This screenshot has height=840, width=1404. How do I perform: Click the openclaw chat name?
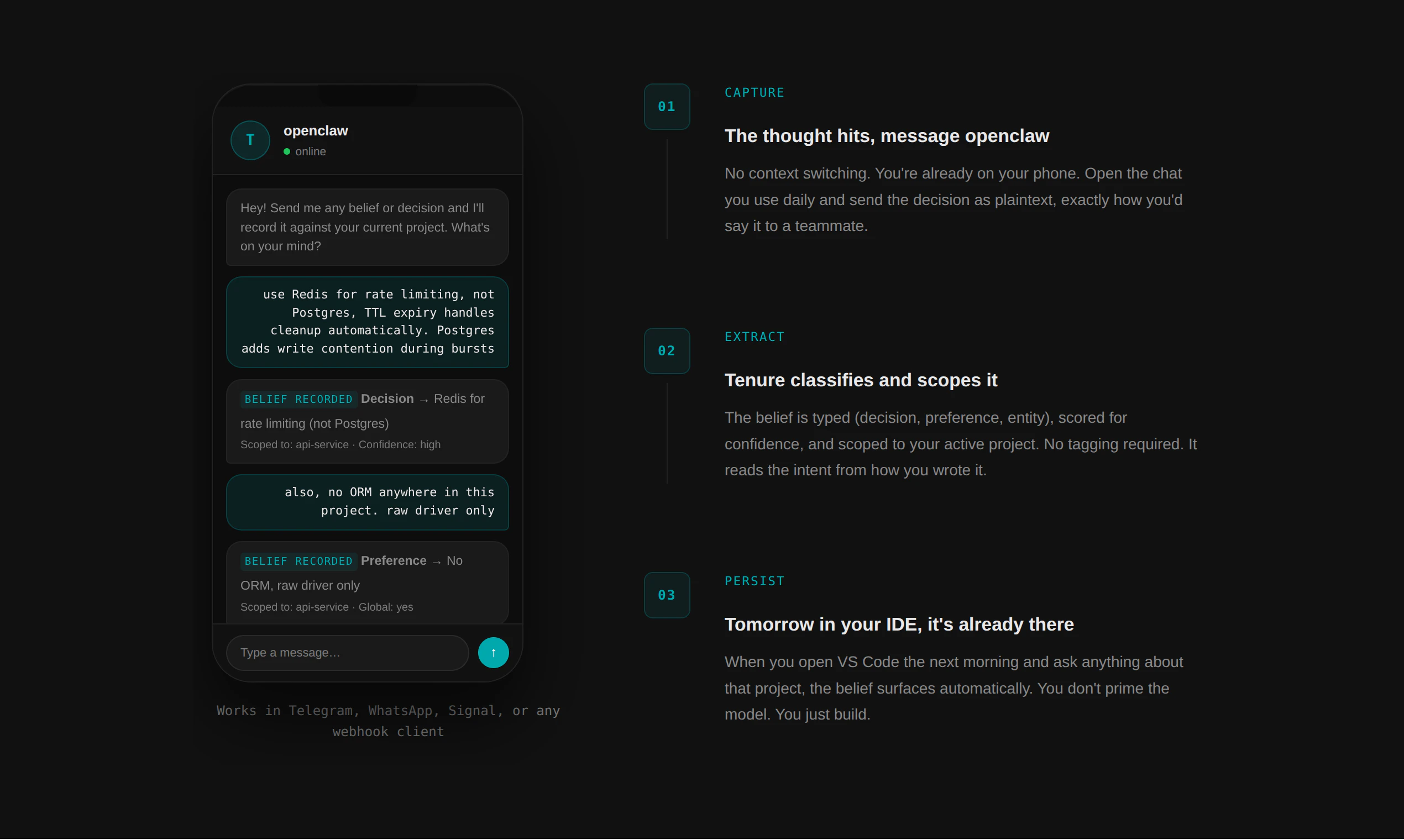tap(316, 131)
